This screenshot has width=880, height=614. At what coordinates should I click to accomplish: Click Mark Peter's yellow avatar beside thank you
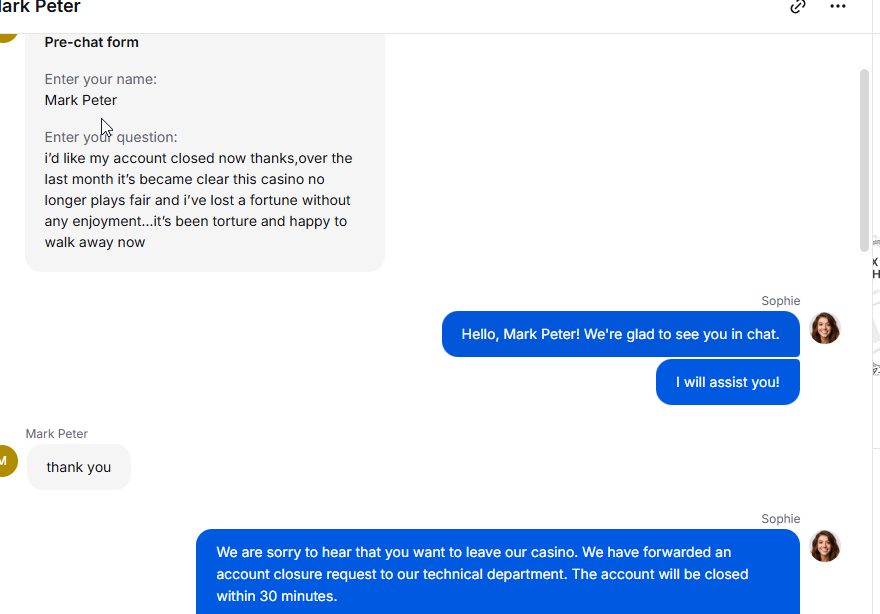click(6, 461)
